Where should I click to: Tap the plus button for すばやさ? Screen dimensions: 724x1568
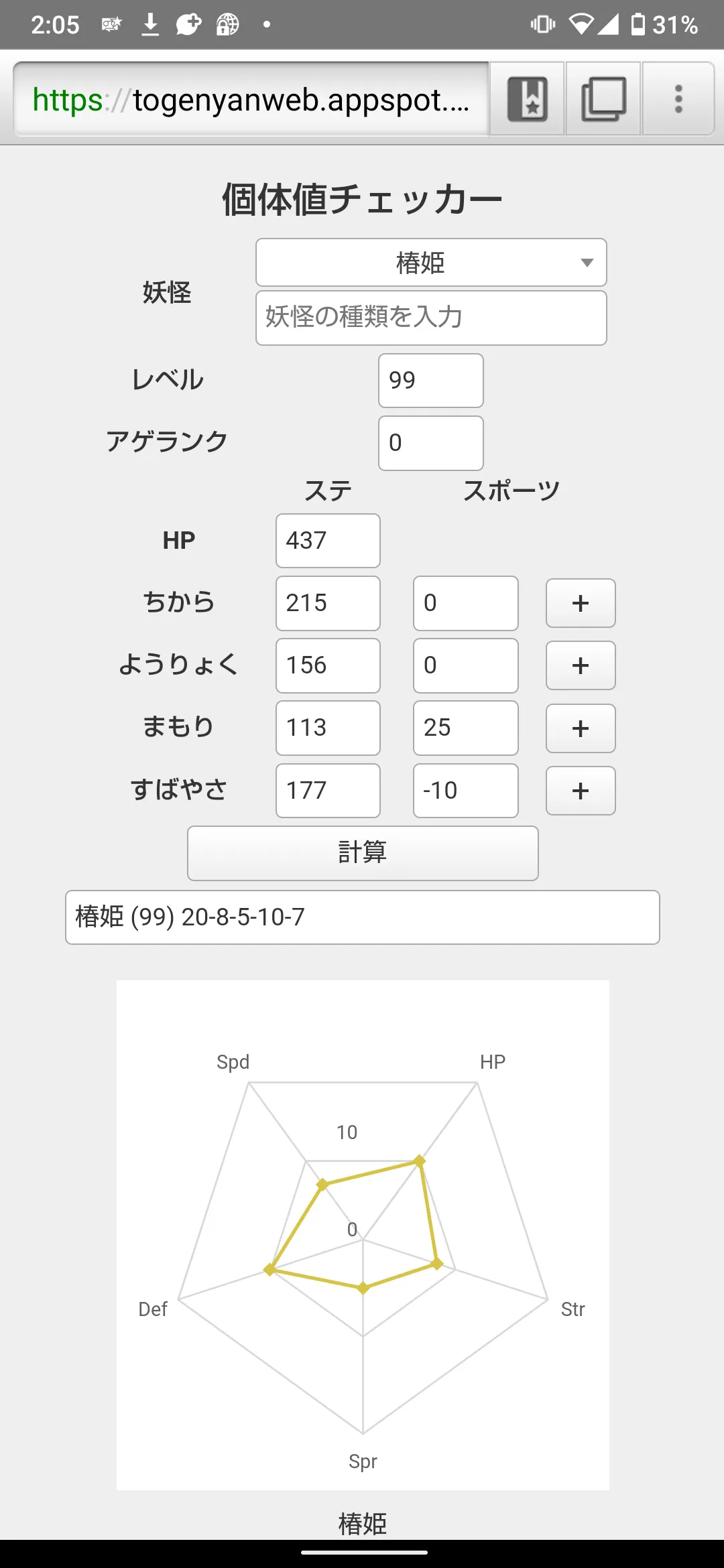[581, 791]
